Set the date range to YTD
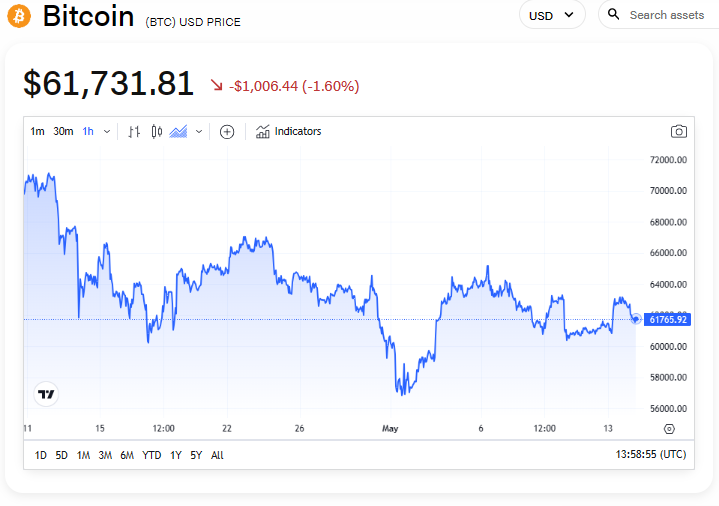Viewport: 719px width, 506px height. pyautogui.click(x=152, y=455)
